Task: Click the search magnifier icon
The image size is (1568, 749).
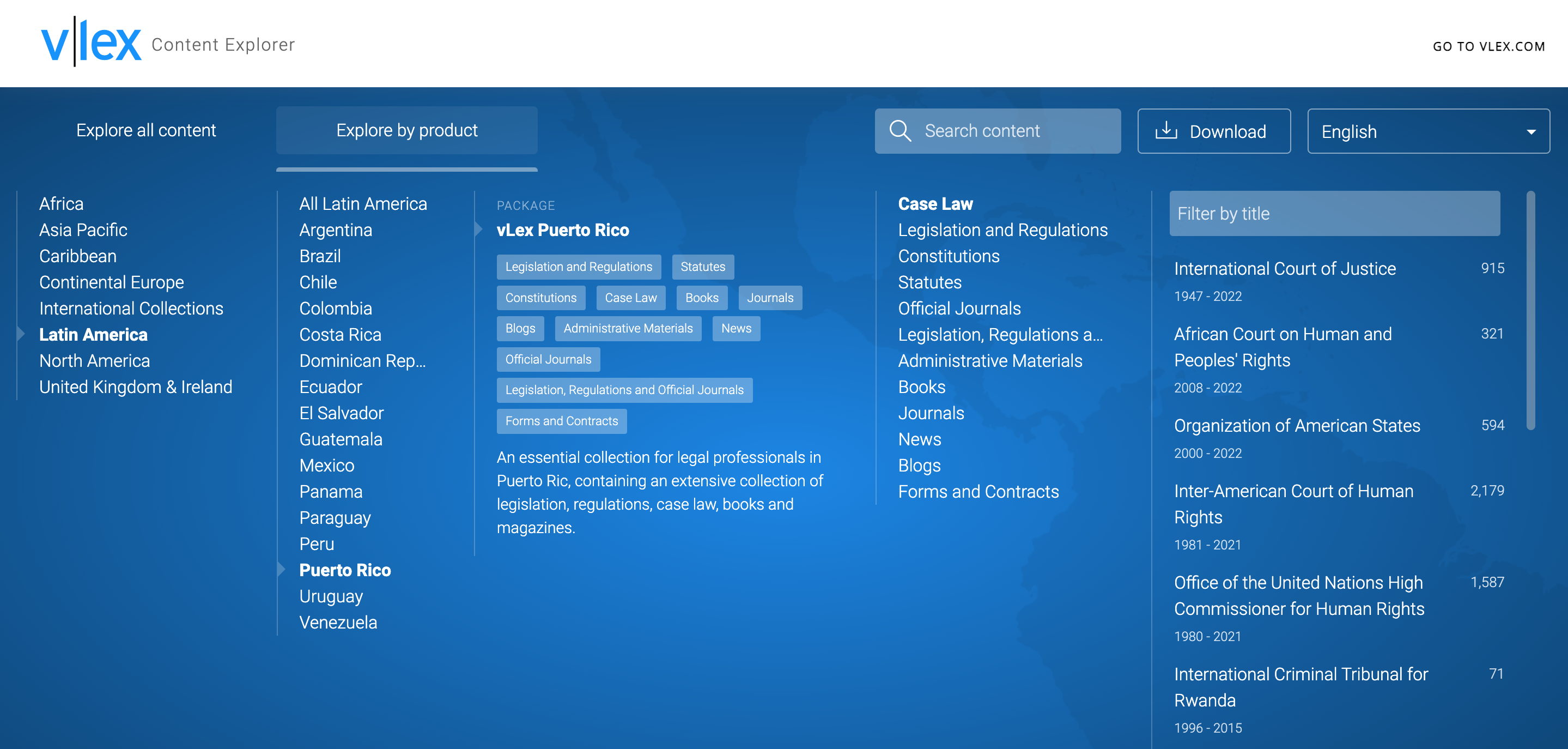Action: click(x=900, y=130)
